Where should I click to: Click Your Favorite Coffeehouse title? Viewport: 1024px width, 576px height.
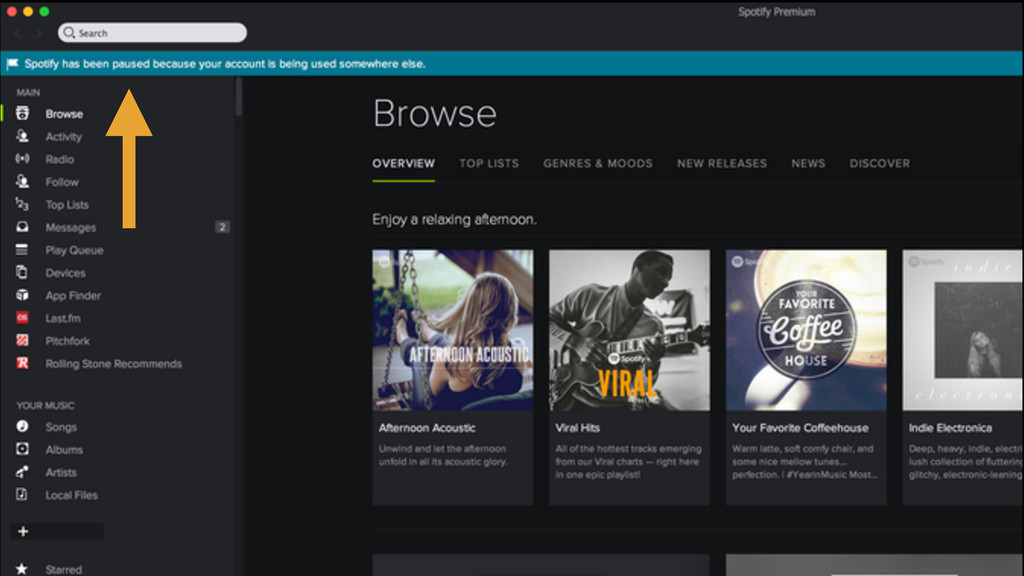[800, 428]
